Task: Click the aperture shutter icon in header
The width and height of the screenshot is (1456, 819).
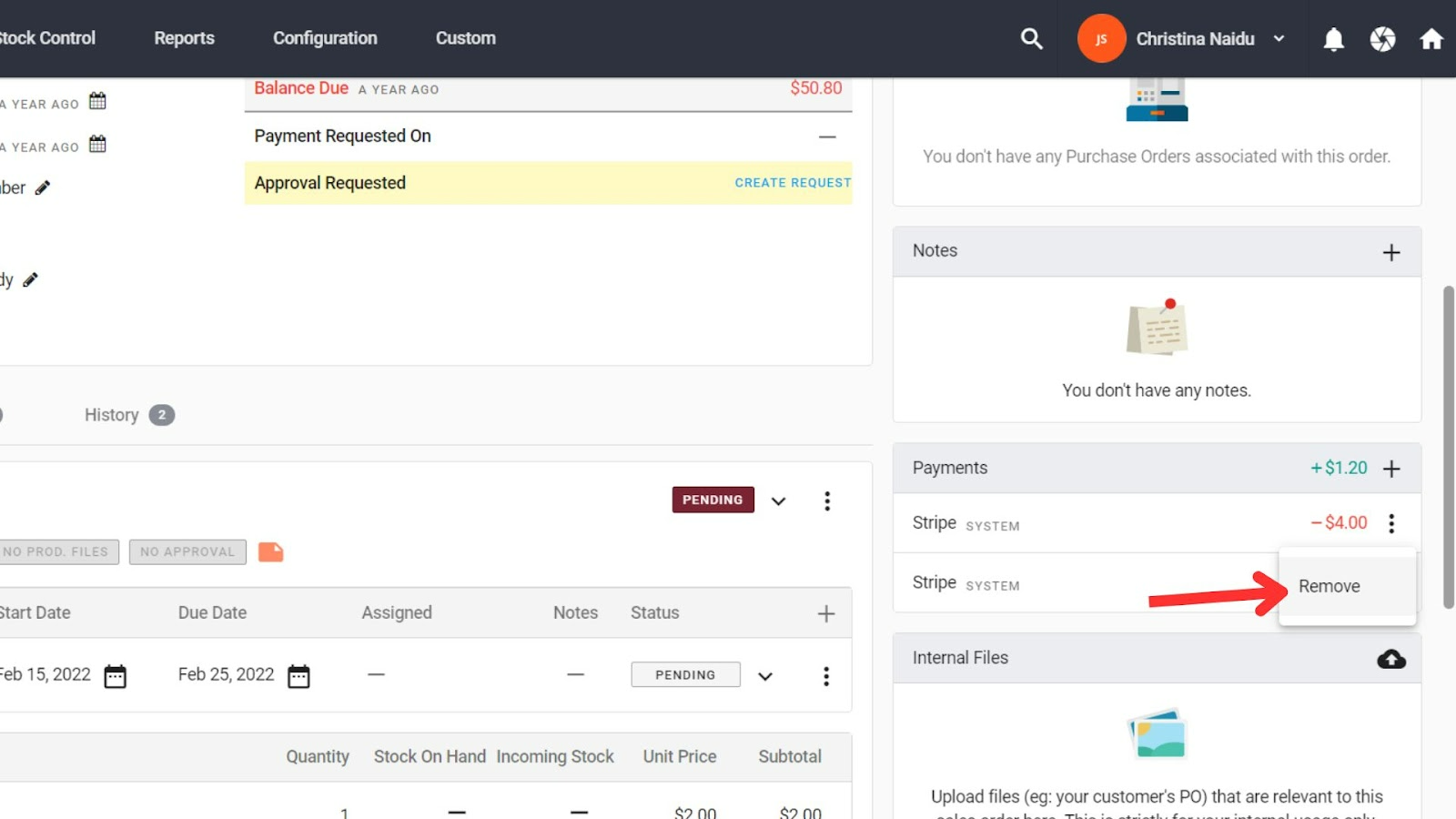Action: 1382,39
